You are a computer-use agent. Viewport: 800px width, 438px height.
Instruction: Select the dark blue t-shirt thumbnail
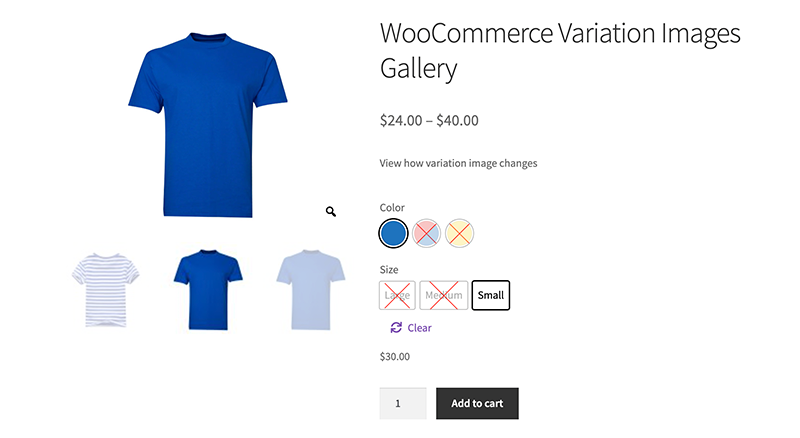(x=208, y=289)
